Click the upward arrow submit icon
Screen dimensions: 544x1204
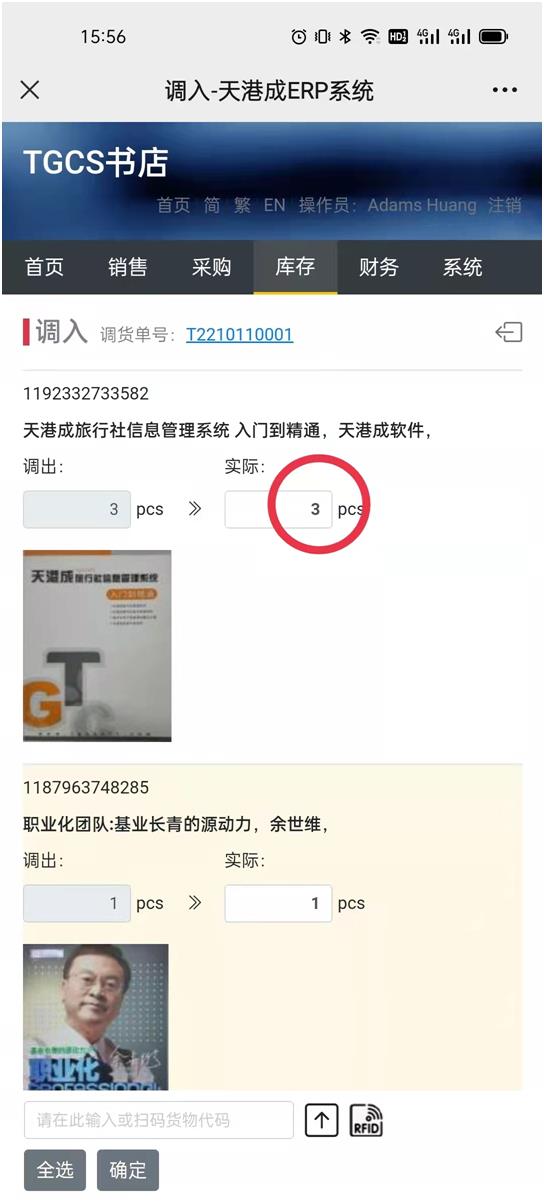[x=322, y=1120]
